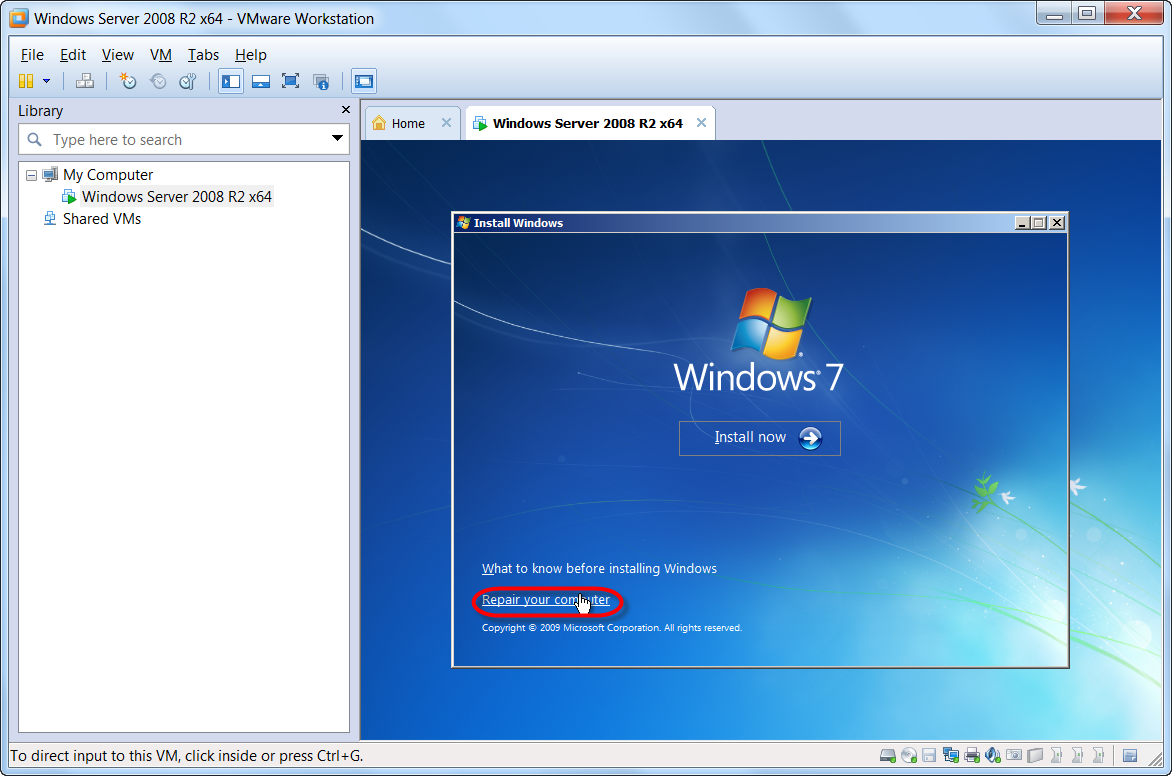Image resolution: width=1172 pixels, height=776 pixels.
Task: Select Windows Server 2008 R2 x64 in library tree
Action: [x=176, y=197]
